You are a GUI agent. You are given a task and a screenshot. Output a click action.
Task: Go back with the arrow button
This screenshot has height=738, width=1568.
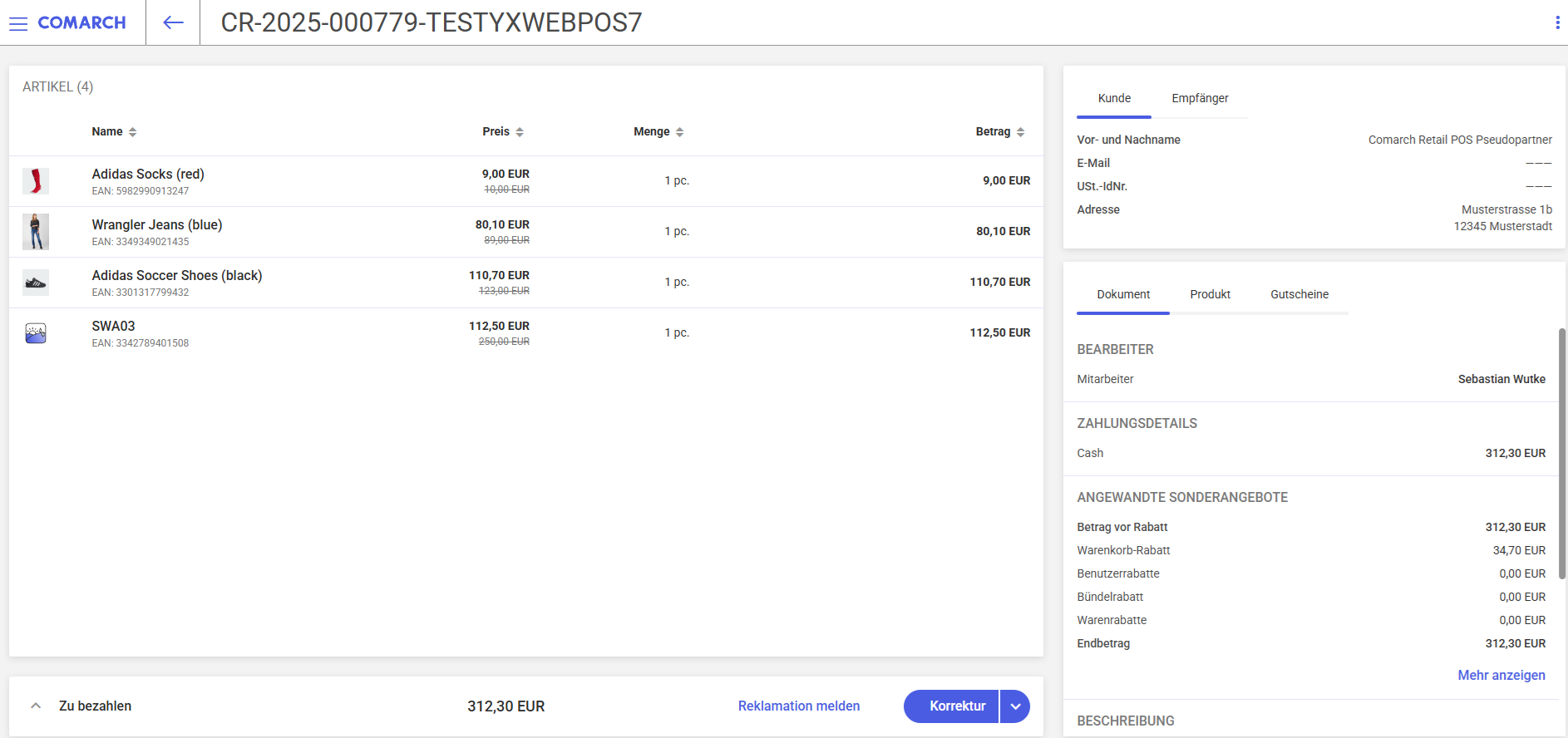[x=173, y=22]
